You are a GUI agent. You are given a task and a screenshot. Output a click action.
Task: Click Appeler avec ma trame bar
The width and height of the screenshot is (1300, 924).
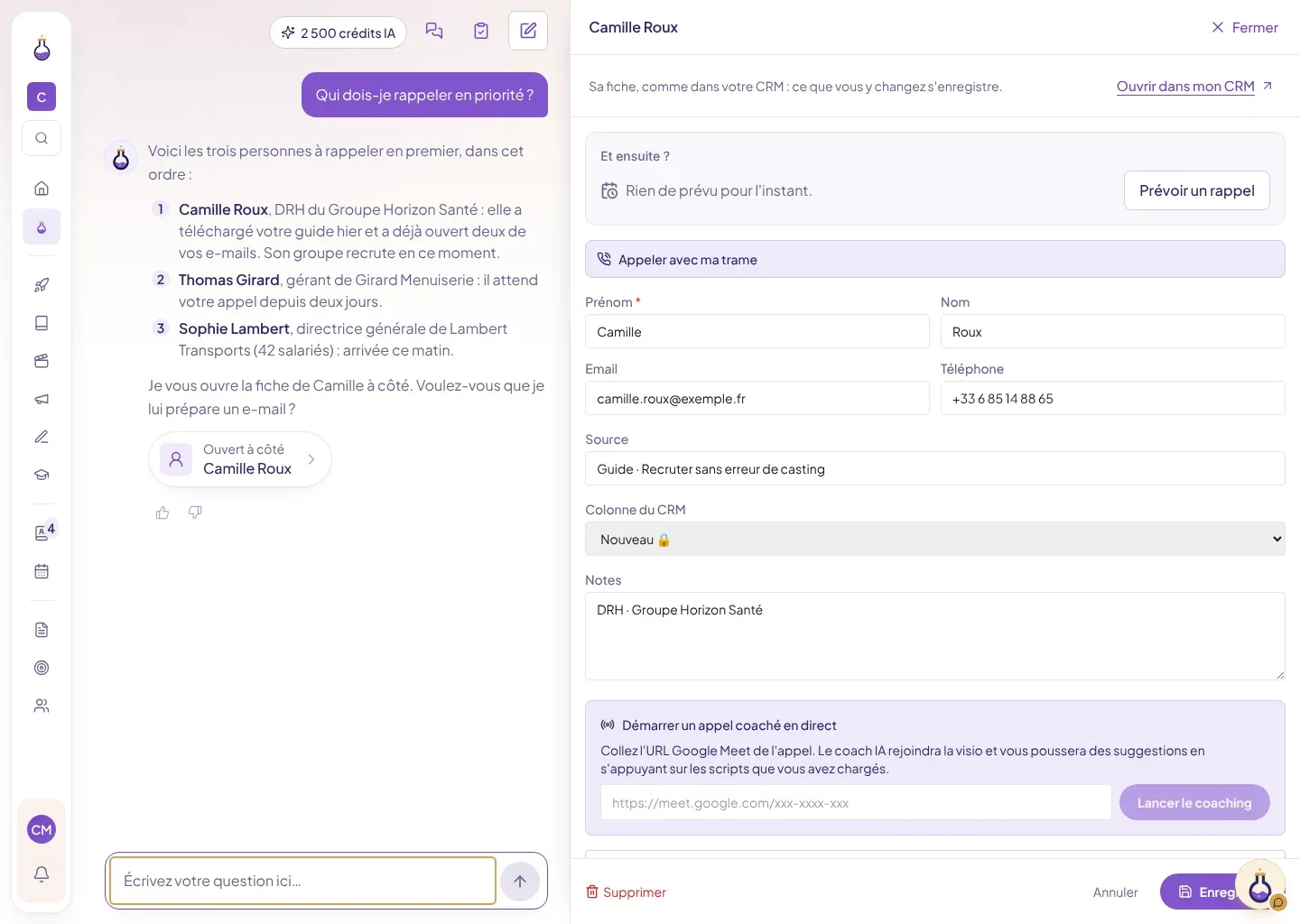tap(934, 259)
